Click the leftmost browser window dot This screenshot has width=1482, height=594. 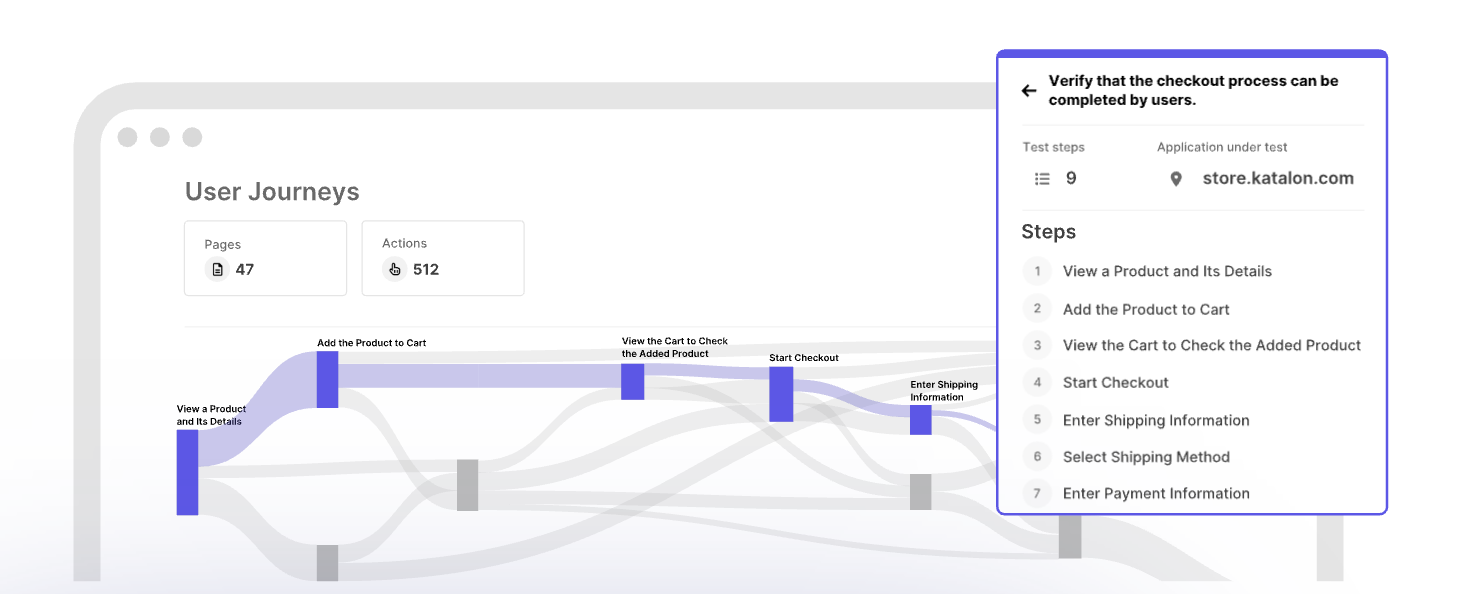coord(128,137)
